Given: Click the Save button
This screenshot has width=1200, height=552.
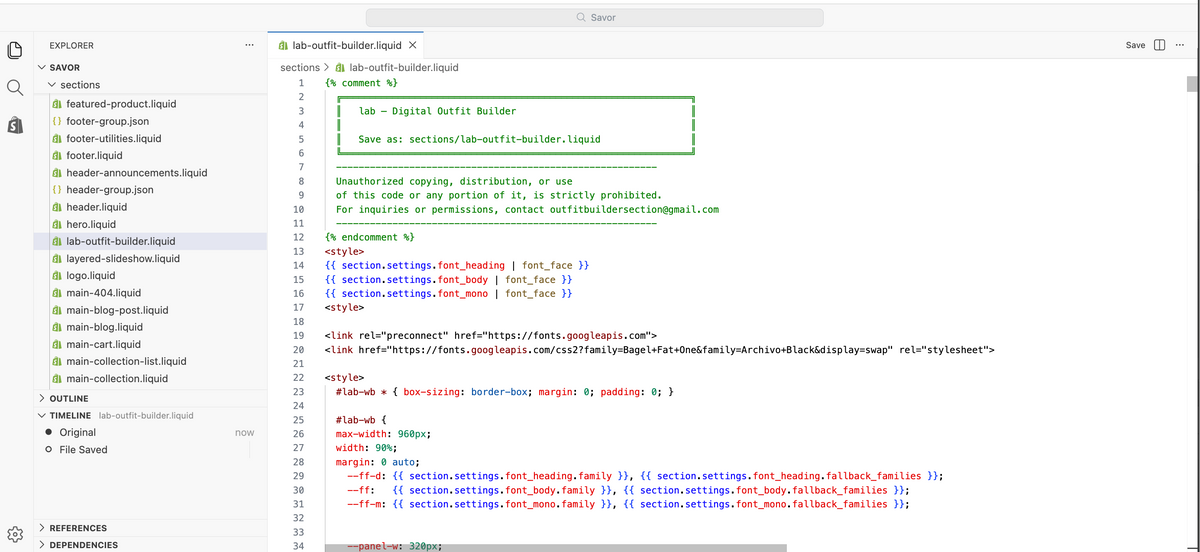Looking at the screenshot, I should tap(1135, 45).
